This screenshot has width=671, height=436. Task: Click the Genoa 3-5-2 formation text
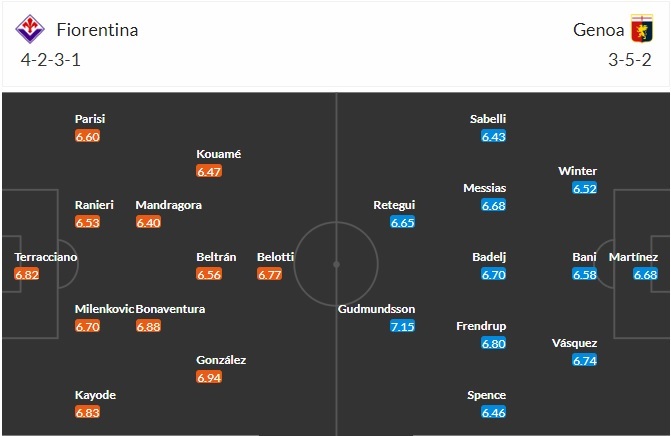pyautogui.click(x=629, y=60)
